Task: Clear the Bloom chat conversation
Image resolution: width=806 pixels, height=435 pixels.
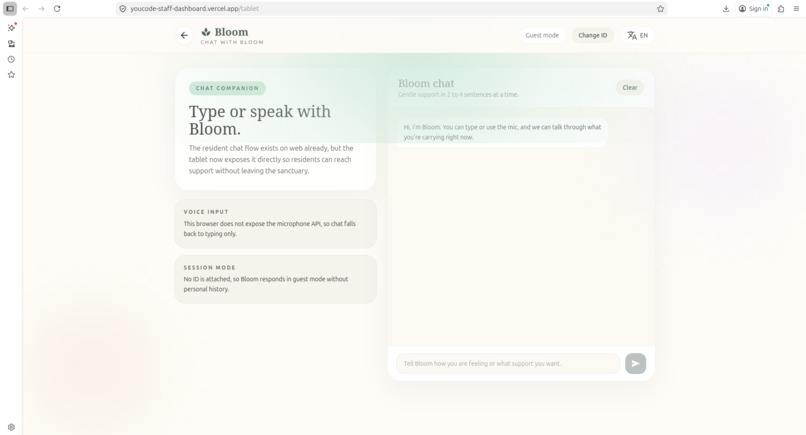Action: coord(630,87)
